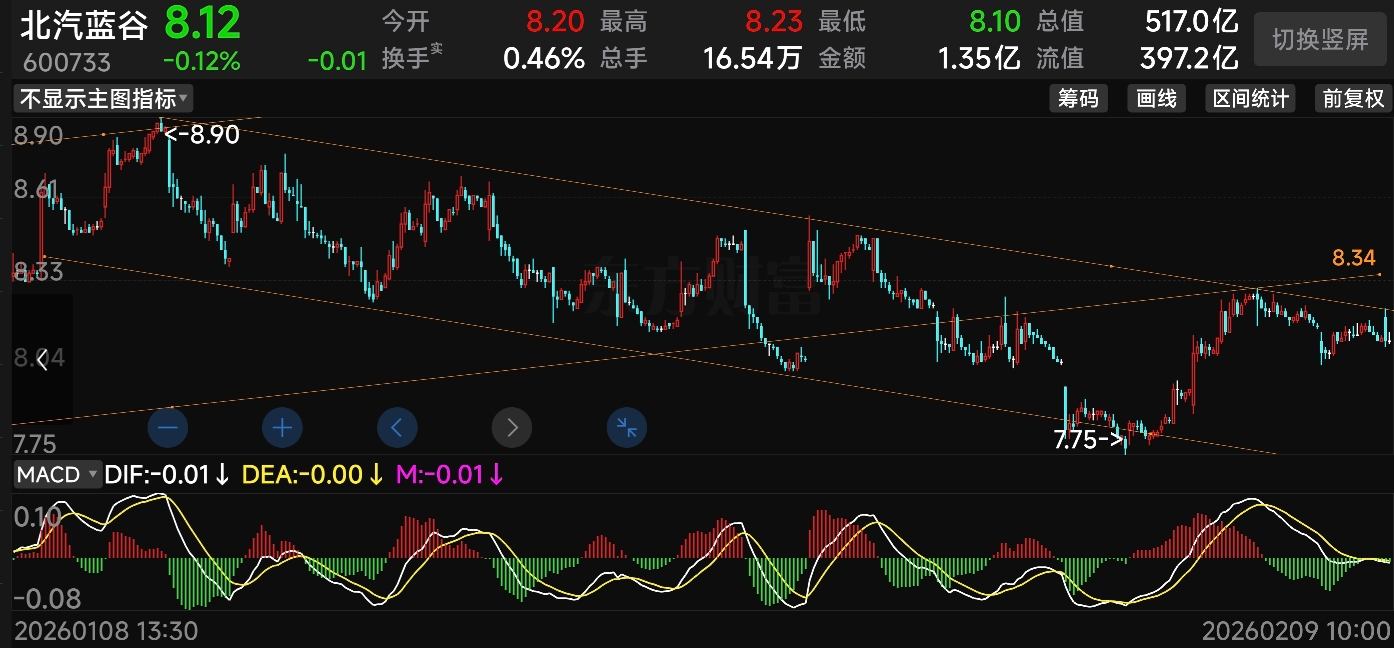Open 区间统计 range statistics
This screenshot has height=648, width=1394.
[1250, 98]
